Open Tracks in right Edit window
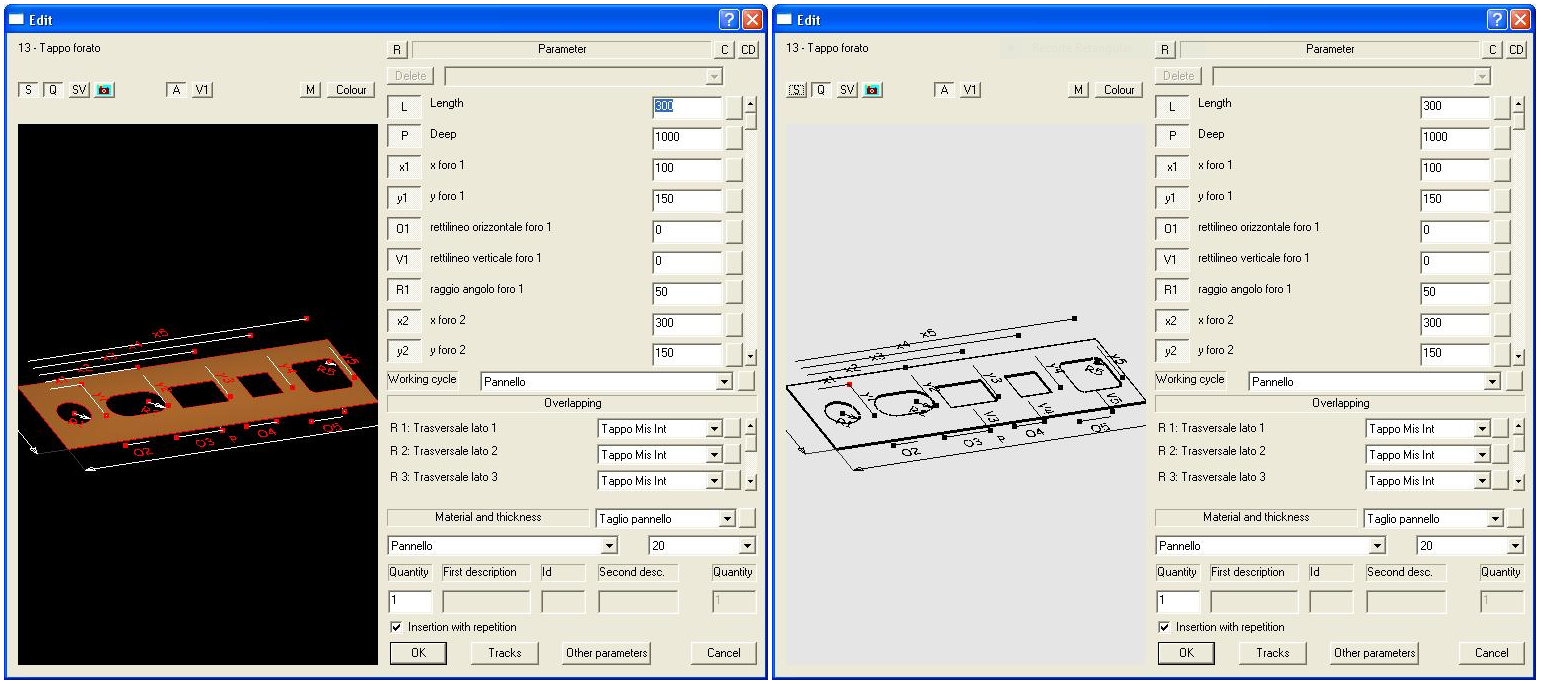 point(1273,653)
